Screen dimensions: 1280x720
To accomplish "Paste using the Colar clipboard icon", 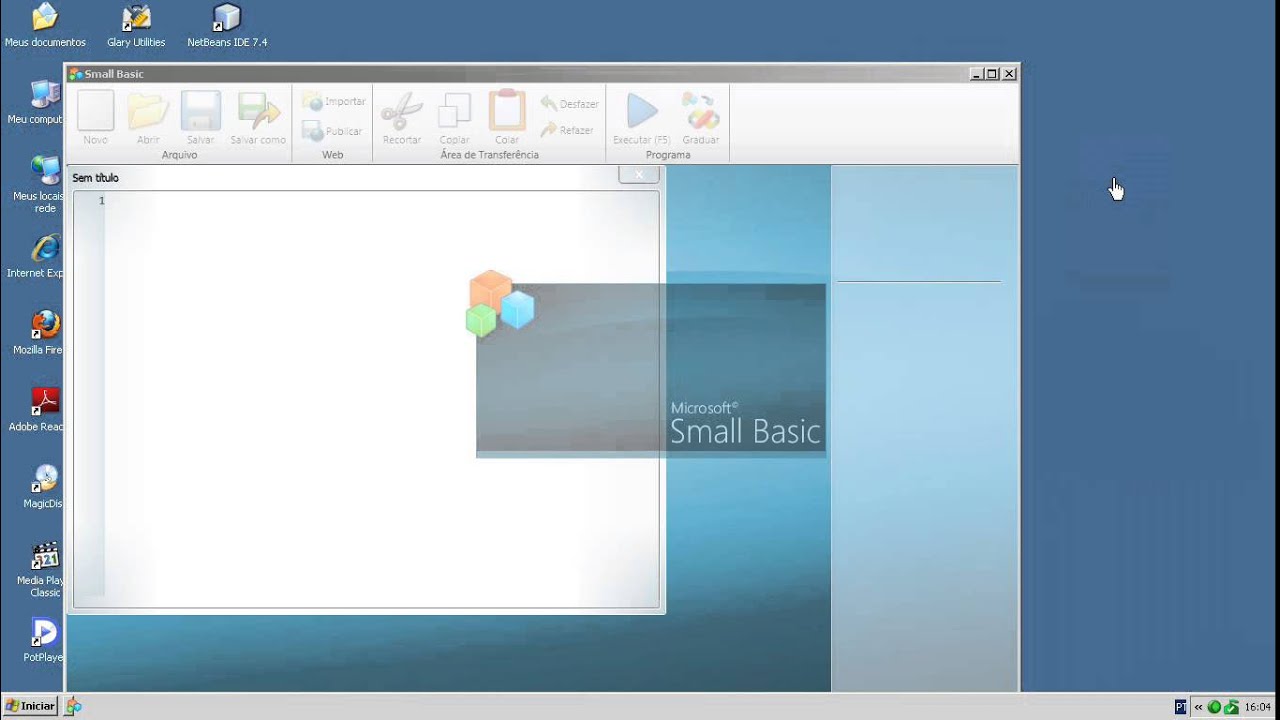I will (507, 111).
